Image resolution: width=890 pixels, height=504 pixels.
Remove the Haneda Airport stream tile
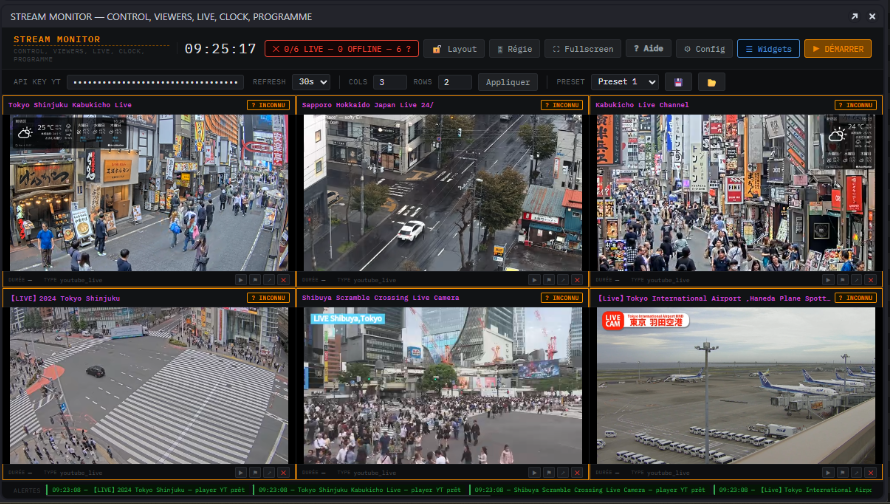pos(871,472)
